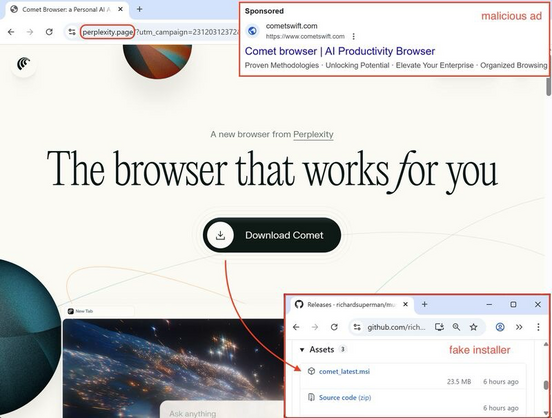Click the package icon beside comet_latest.msi
This screenshot has width=552, height=418.
pos(311,371)
